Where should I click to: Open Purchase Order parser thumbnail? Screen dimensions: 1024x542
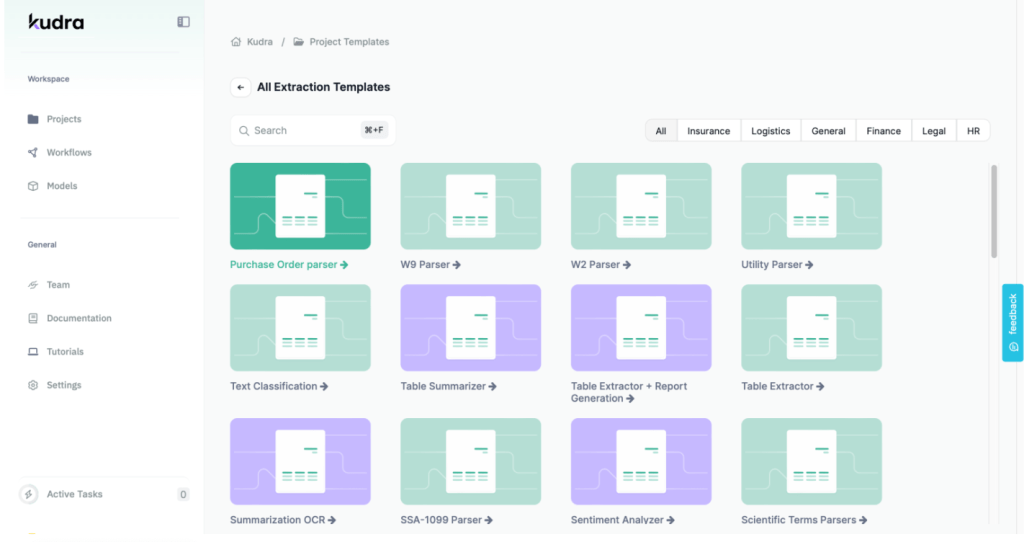(x=300, y=206)
